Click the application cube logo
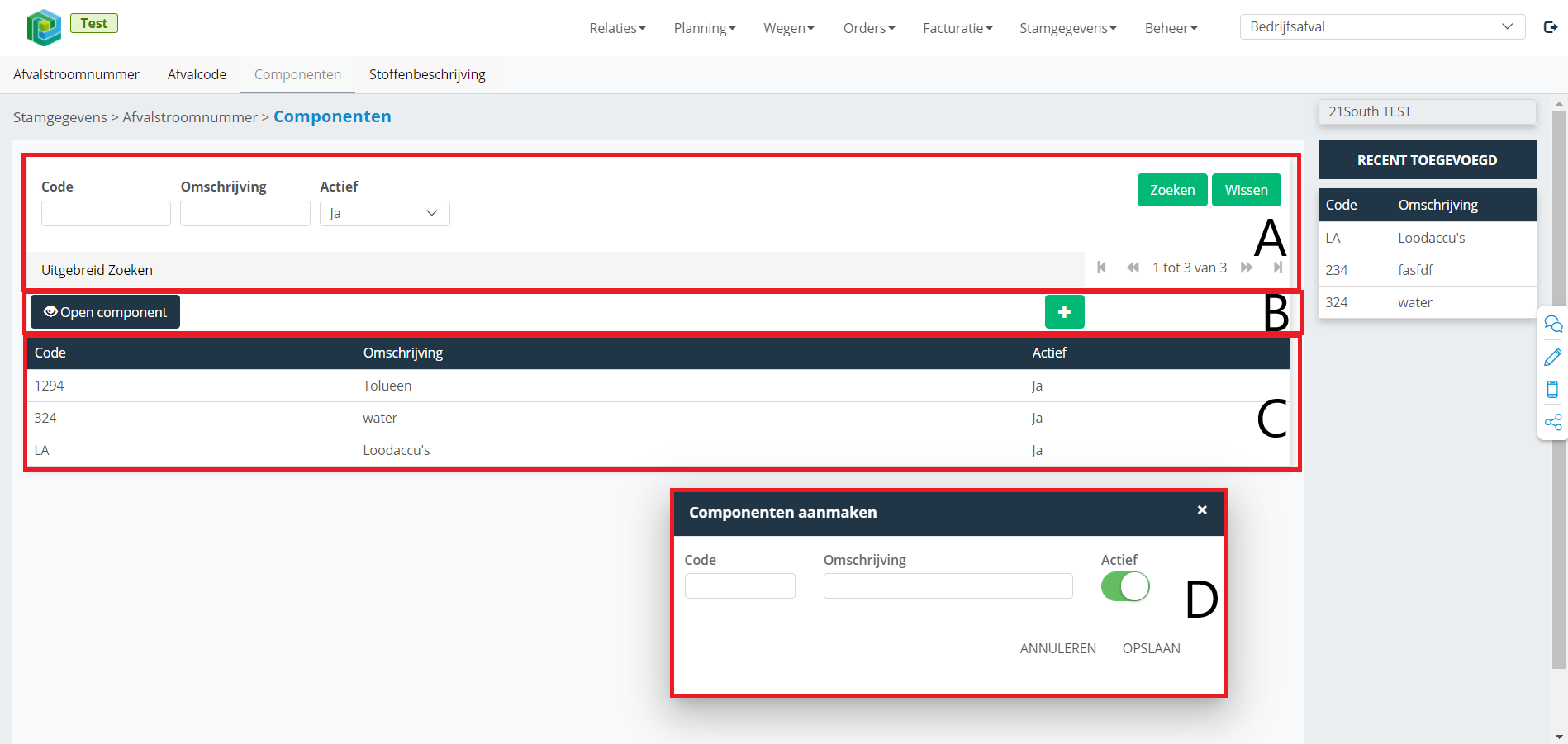 (44, 27)
